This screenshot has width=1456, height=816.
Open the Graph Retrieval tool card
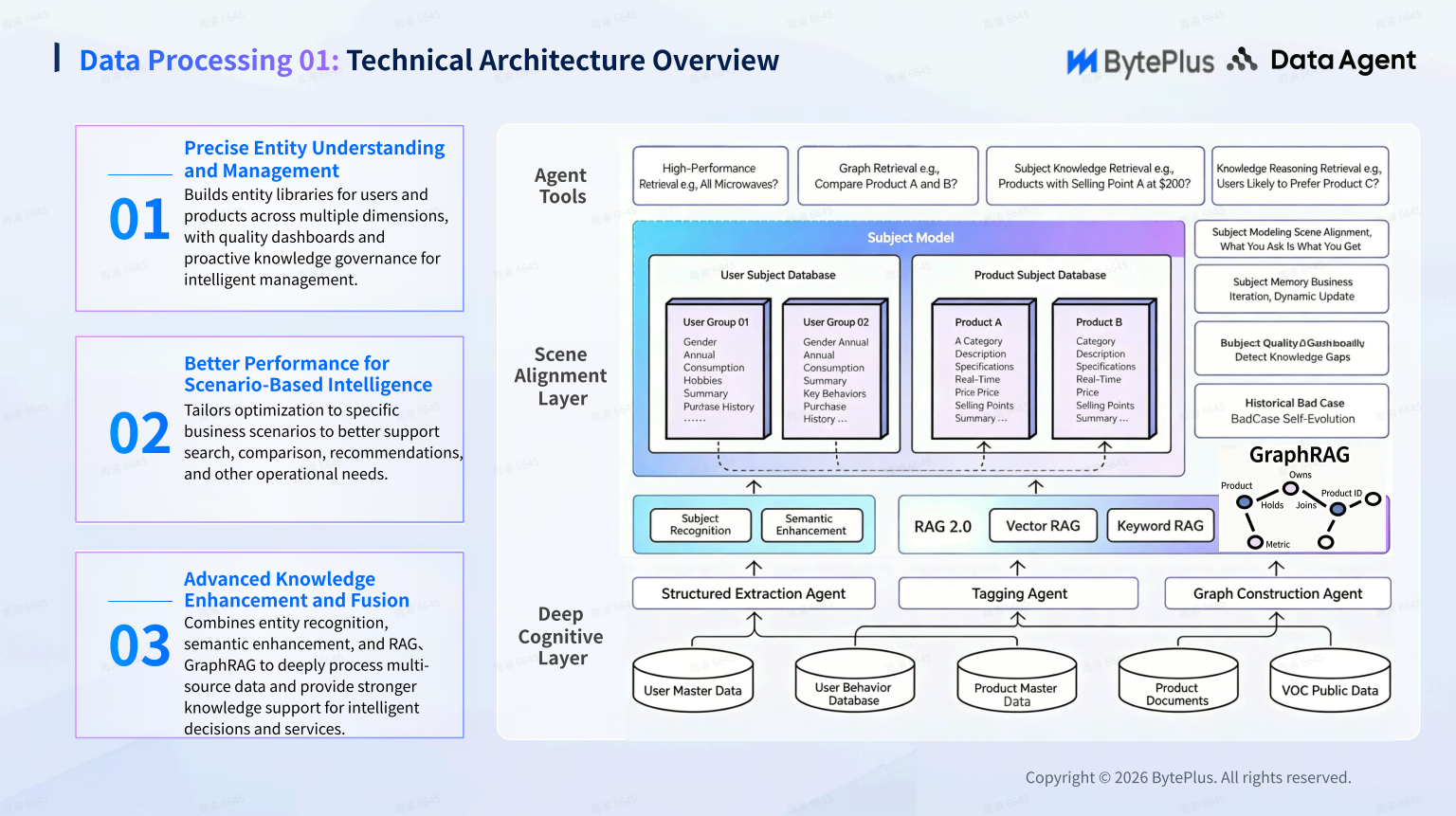point(887,175)
